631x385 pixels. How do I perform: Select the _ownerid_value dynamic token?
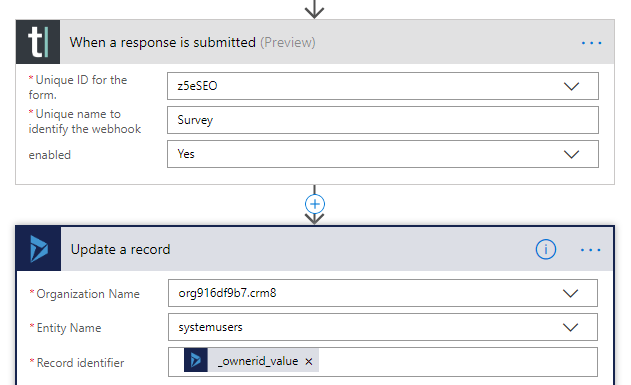pos(259,361)
